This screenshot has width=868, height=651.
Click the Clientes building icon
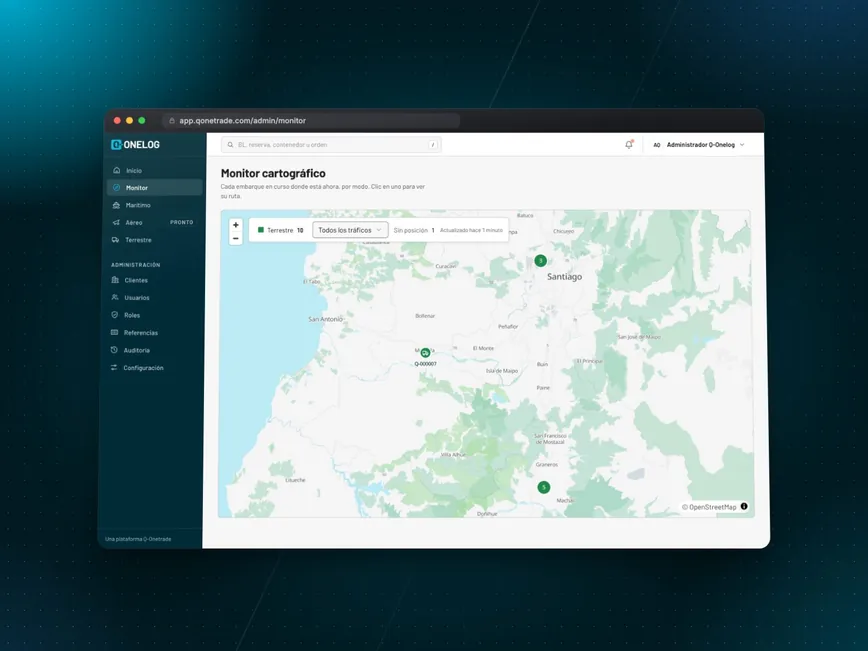pyautogui.click(x=115, y=280)
